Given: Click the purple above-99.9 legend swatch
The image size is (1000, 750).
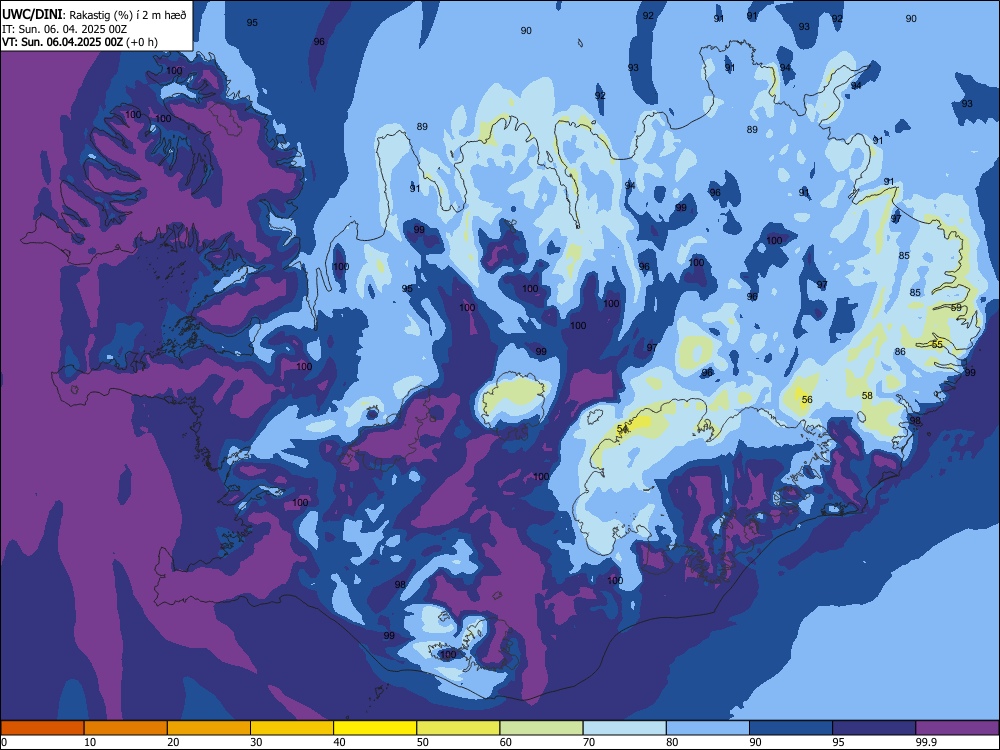Looking at the screenshot, I should coord(957,728).
